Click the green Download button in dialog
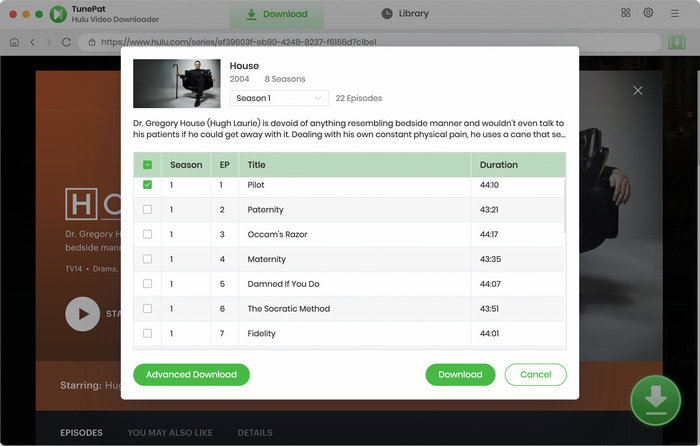The height and width of the screenshot is (446, 700). click(460, 375)
